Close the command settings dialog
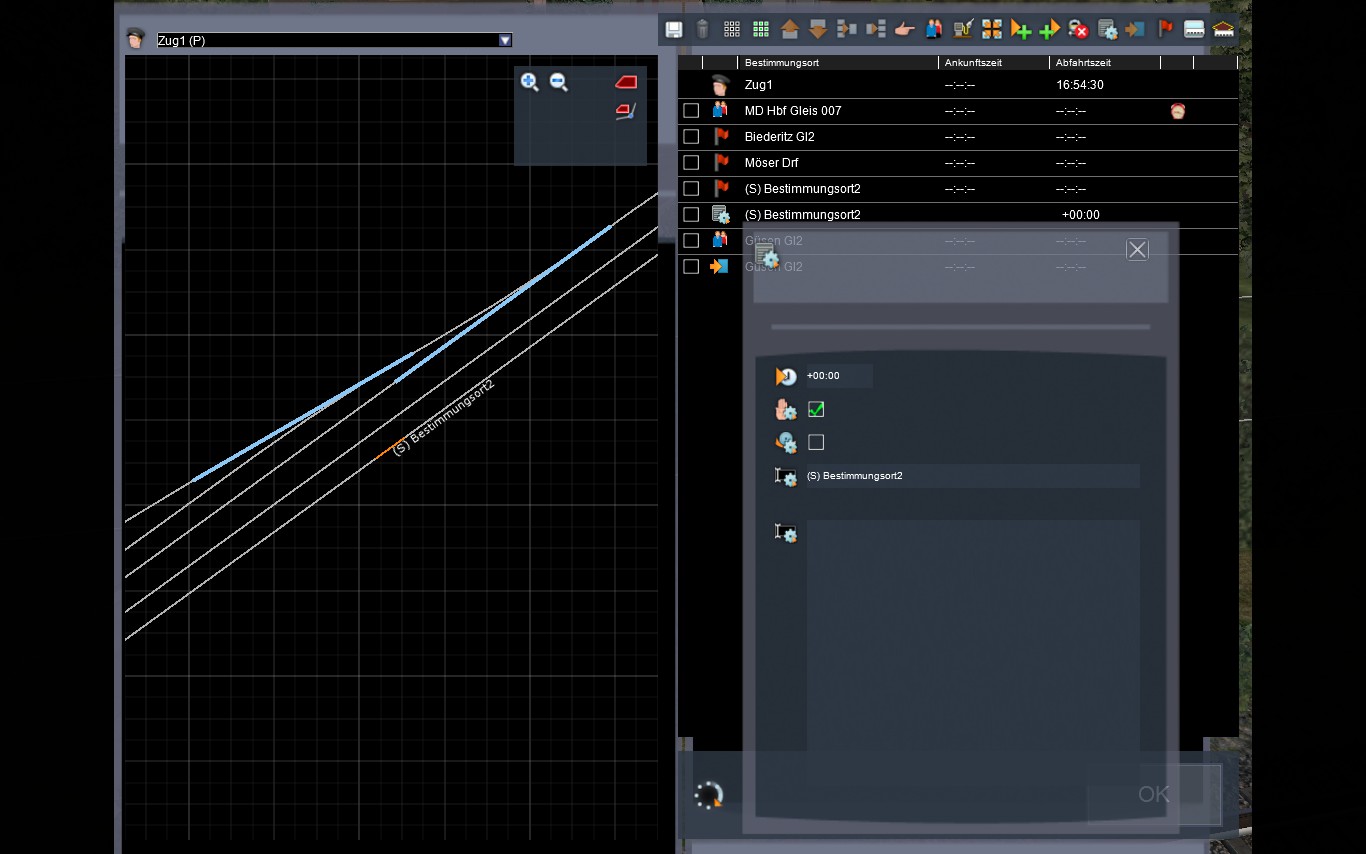The image size is (1366, 854). 1137,250
